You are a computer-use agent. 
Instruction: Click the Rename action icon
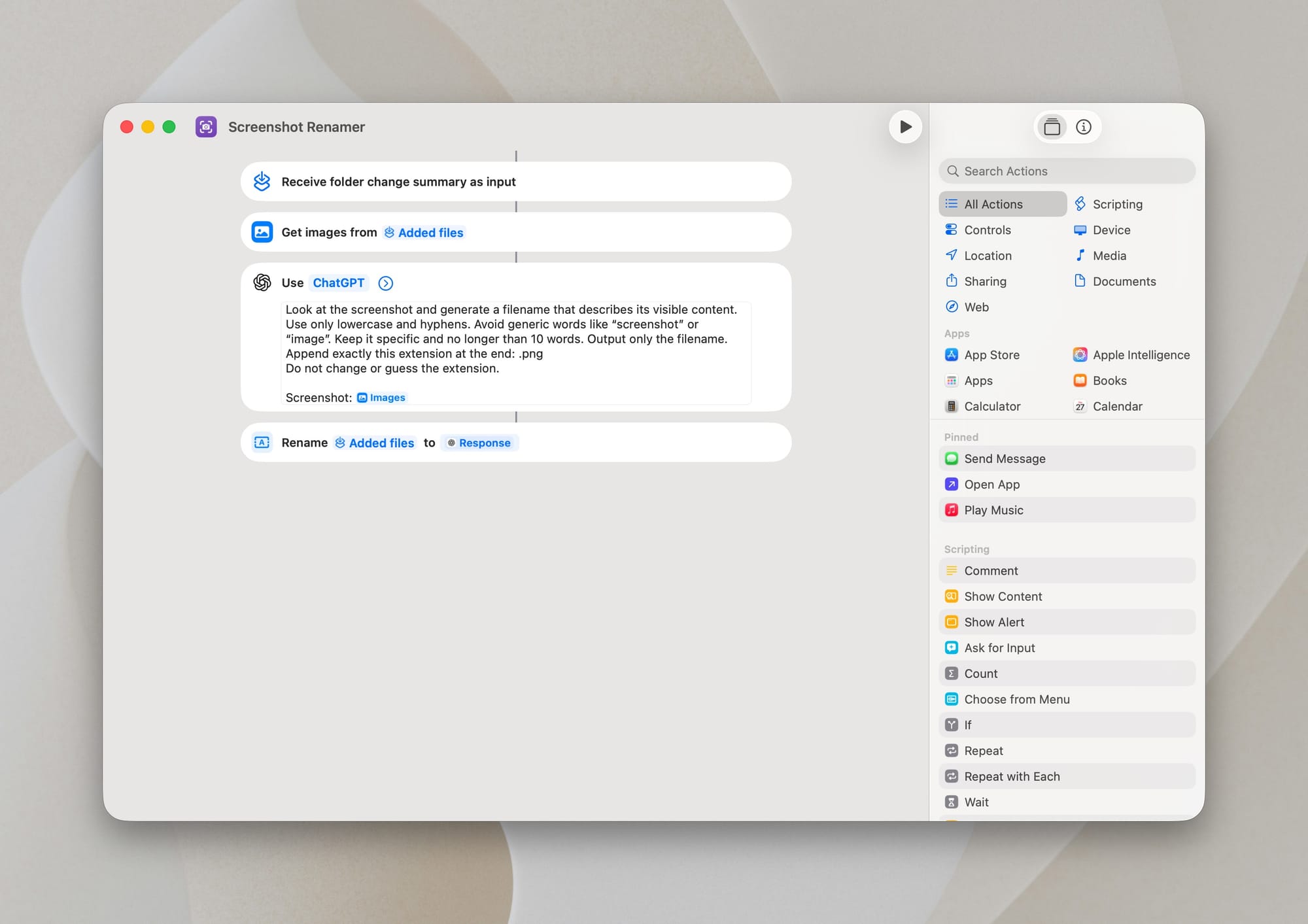click(x=262, y=443)
